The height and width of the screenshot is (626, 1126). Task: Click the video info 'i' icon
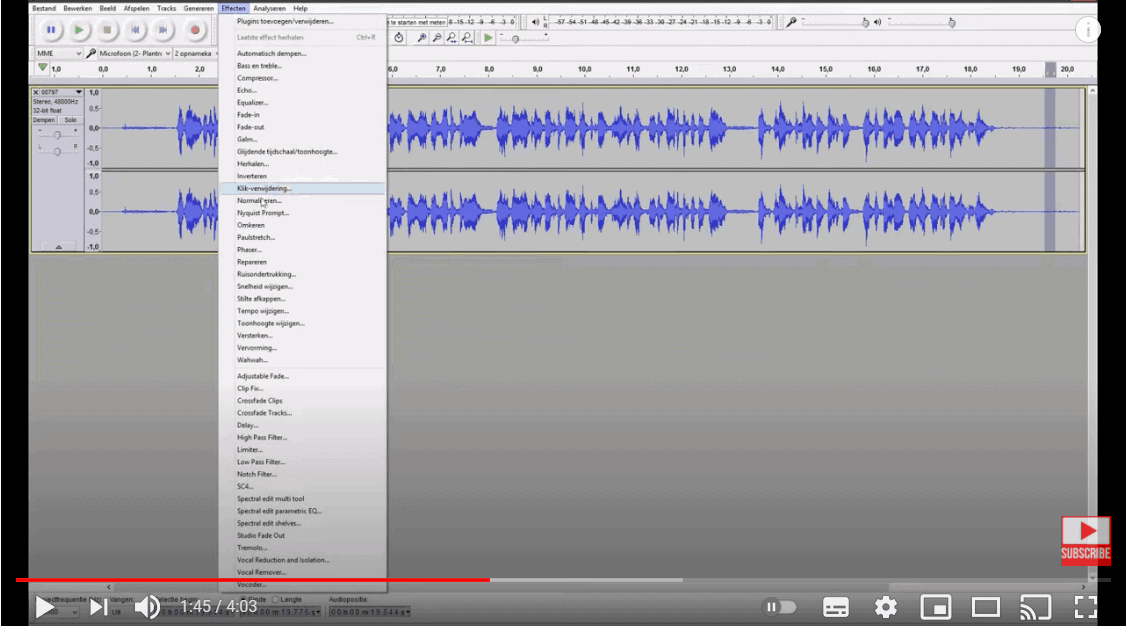point(1087,30)
